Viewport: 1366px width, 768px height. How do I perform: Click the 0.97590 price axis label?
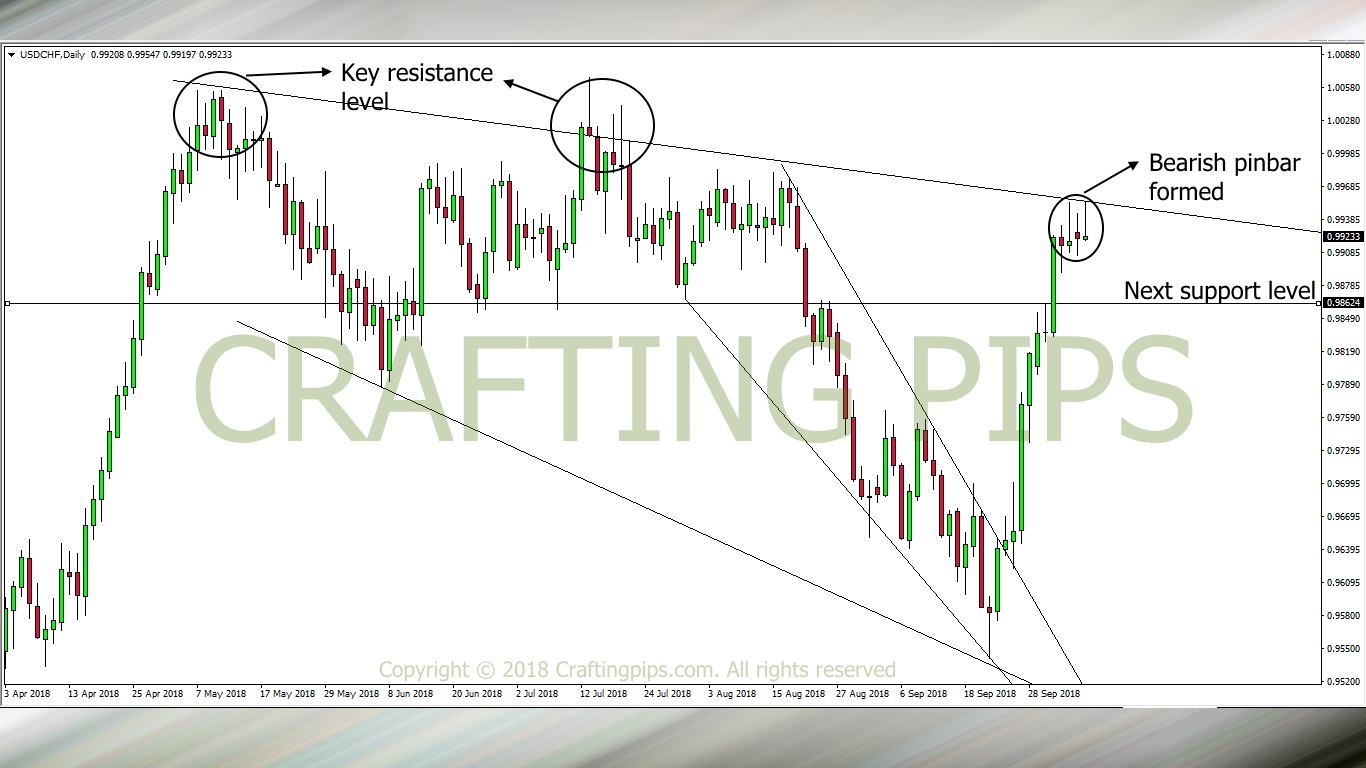coord(1343,418)
